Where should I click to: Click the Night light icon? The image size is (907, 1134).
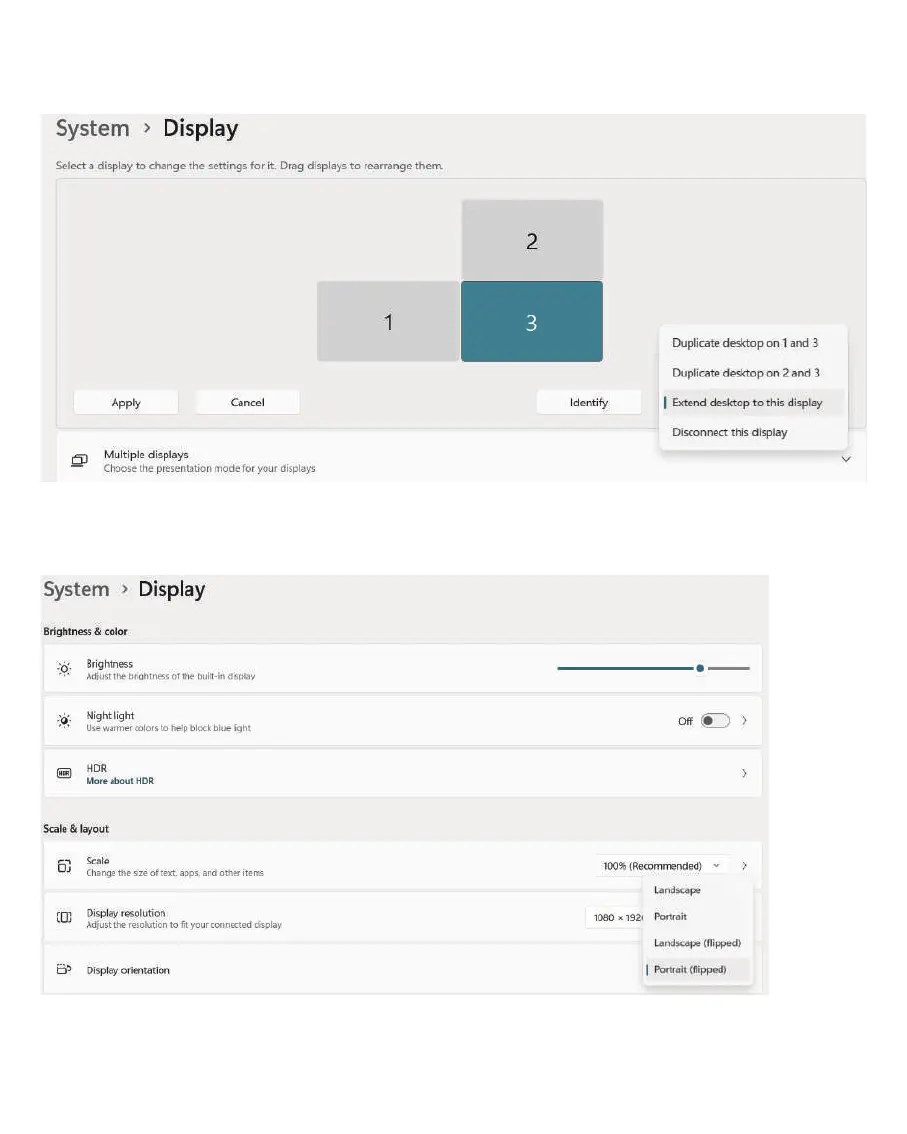coord(64,720)
